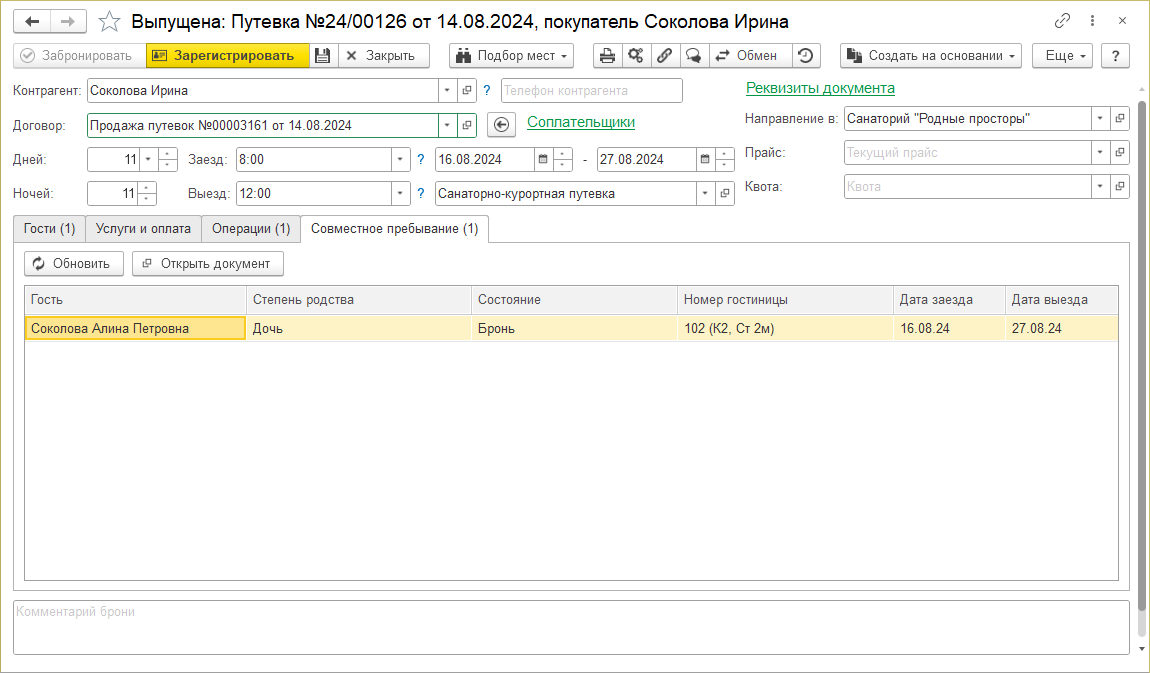
Task: Open Договор record with open icon
Action: [x=466, y=125]
